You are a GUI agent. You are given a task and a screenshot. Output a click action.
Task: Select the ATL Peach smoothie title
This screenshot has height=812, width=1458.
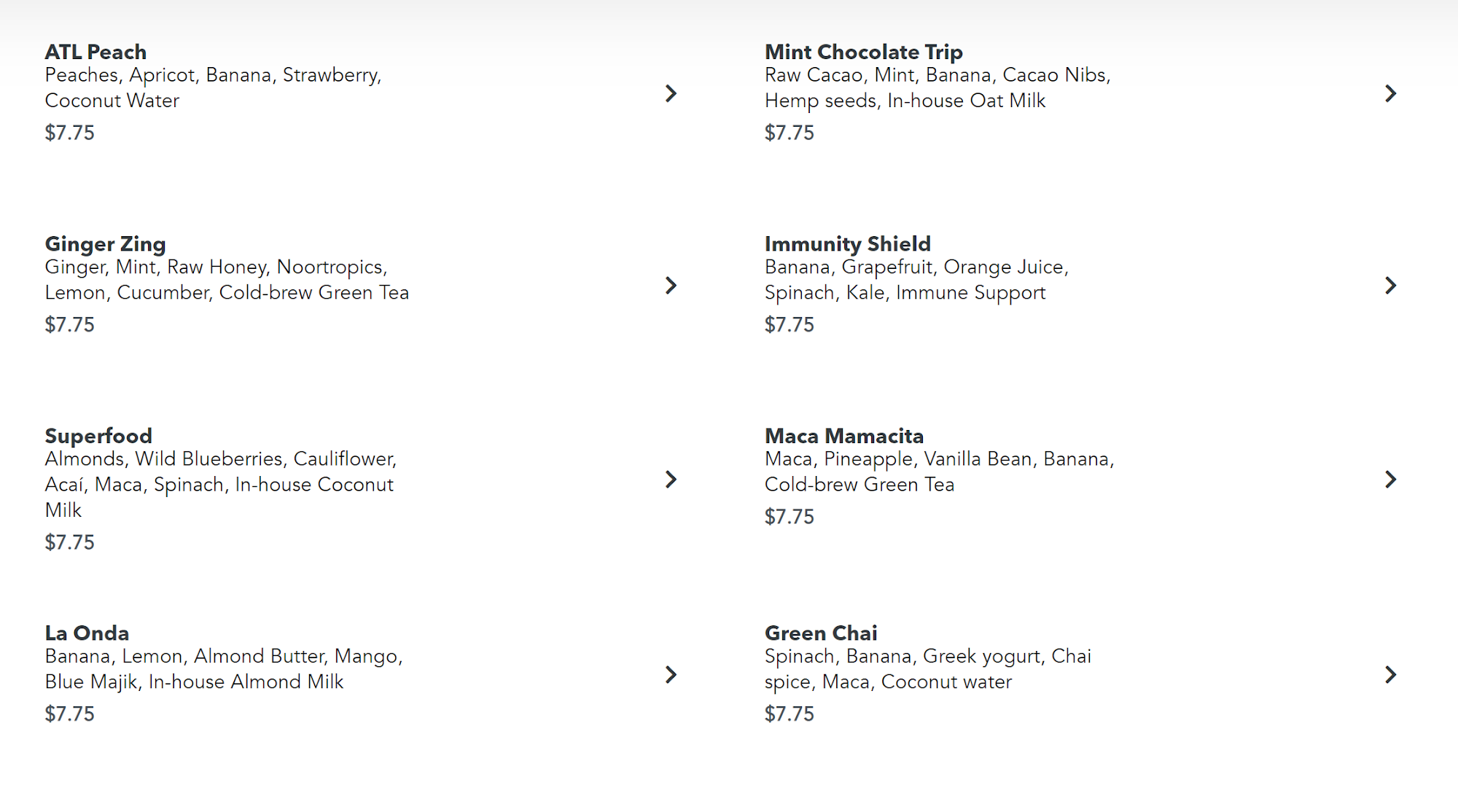click(x=95, y=52)
